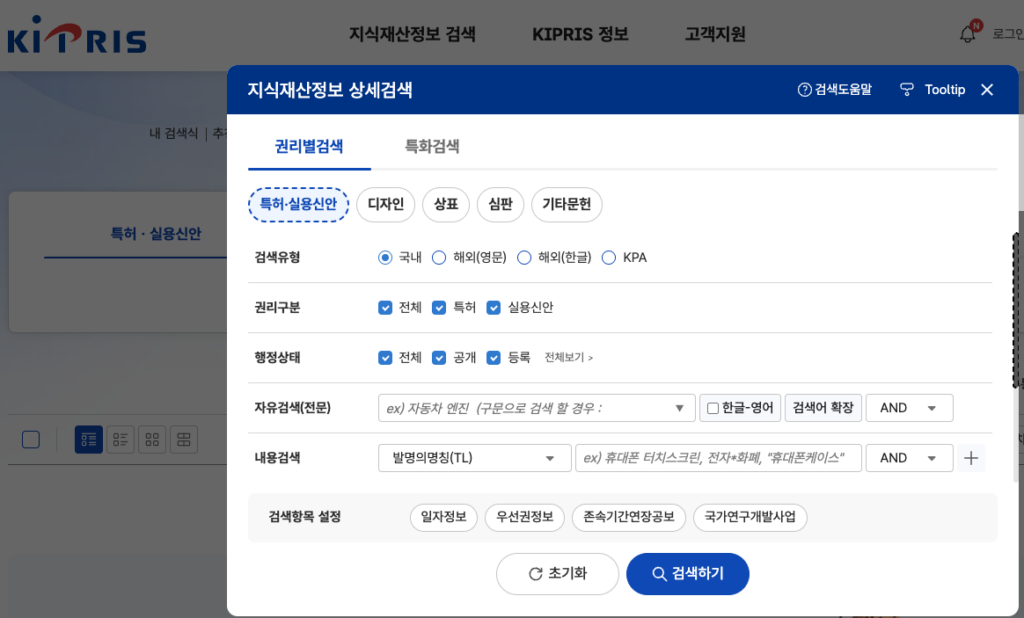1024x618 pixels.
Task: Select 상표 category pill
Action: click(446, 204)
